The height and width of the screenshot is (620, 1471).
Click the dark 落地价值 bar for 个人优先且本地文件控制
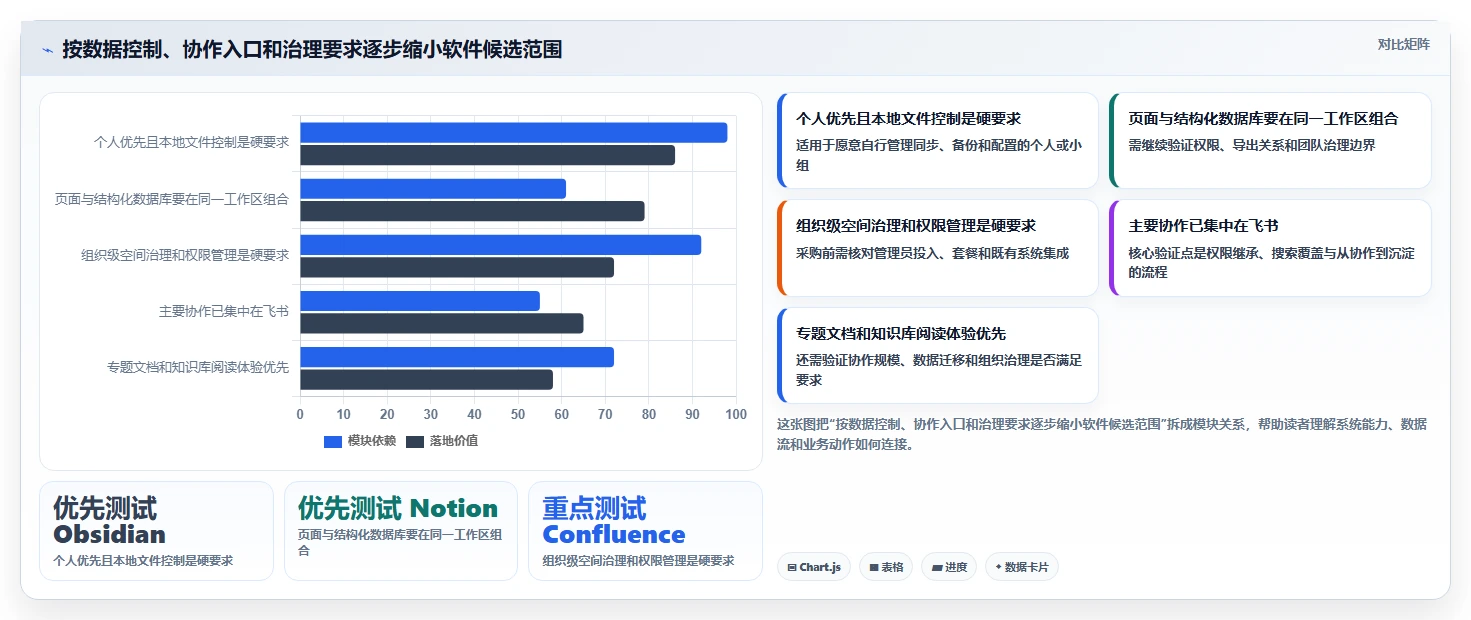[487, 155]
